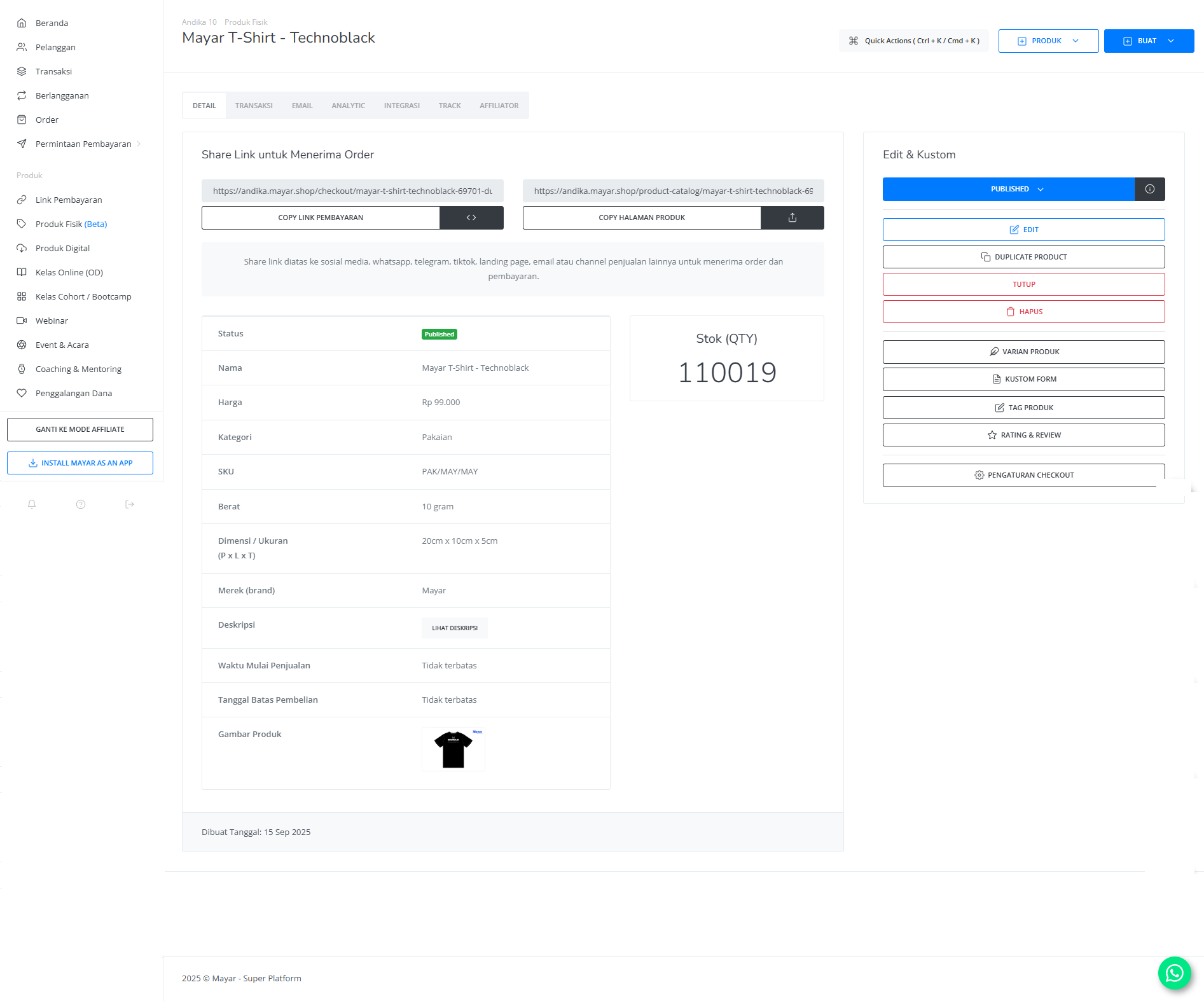1204x1001 pixels.
Task: Click the price value Rp 99.000
Action: (441, 402)
